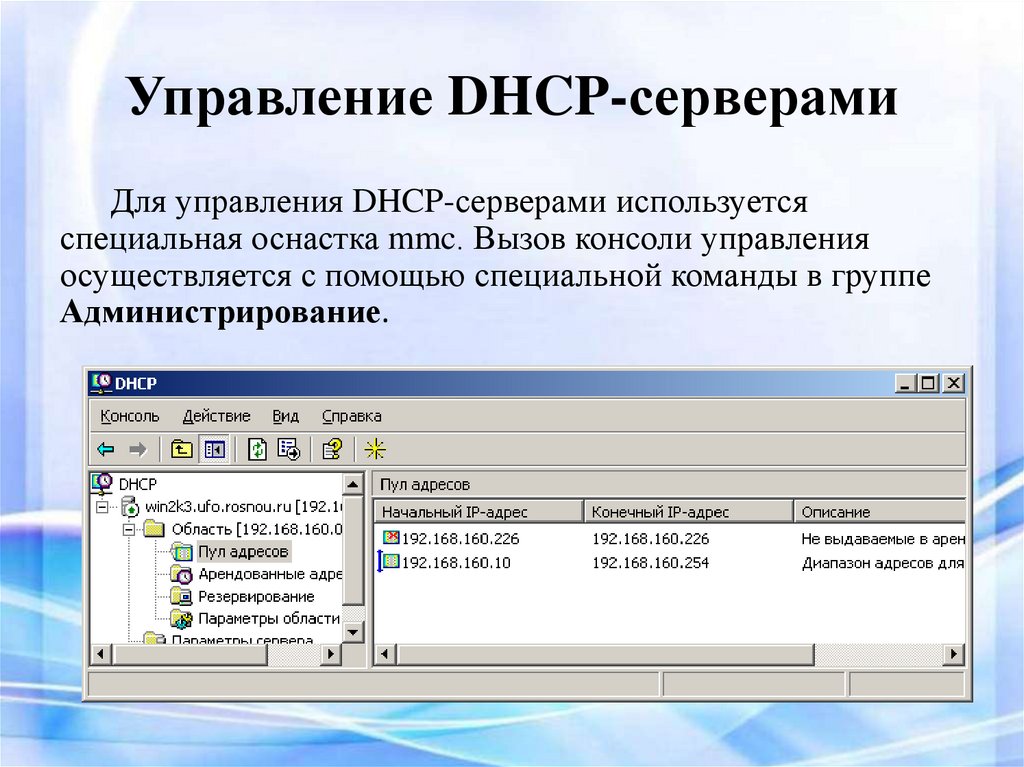The height and width of the screenshot is (767, 1024).
Task: Click start address 192.168.160.10
Action: (x=456, y=563)
